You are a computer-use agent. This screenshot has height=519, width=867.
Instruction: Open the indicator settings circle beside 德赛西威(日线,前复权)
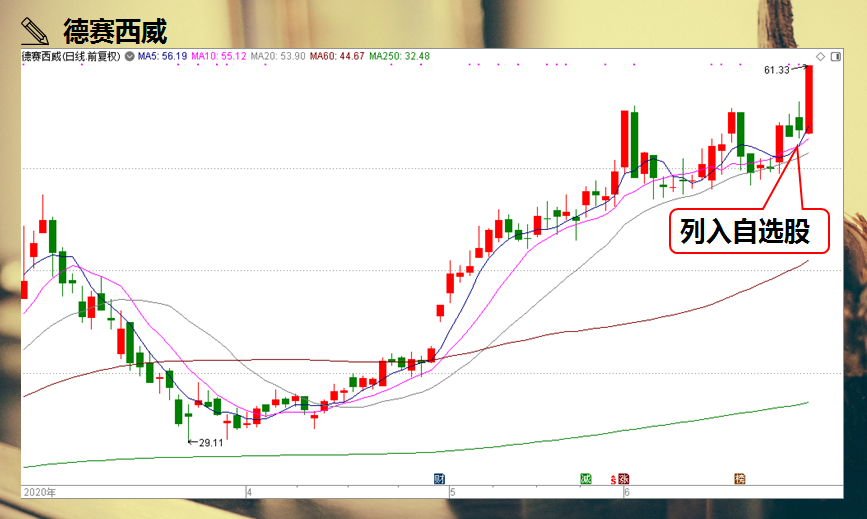tap(129, 56)
